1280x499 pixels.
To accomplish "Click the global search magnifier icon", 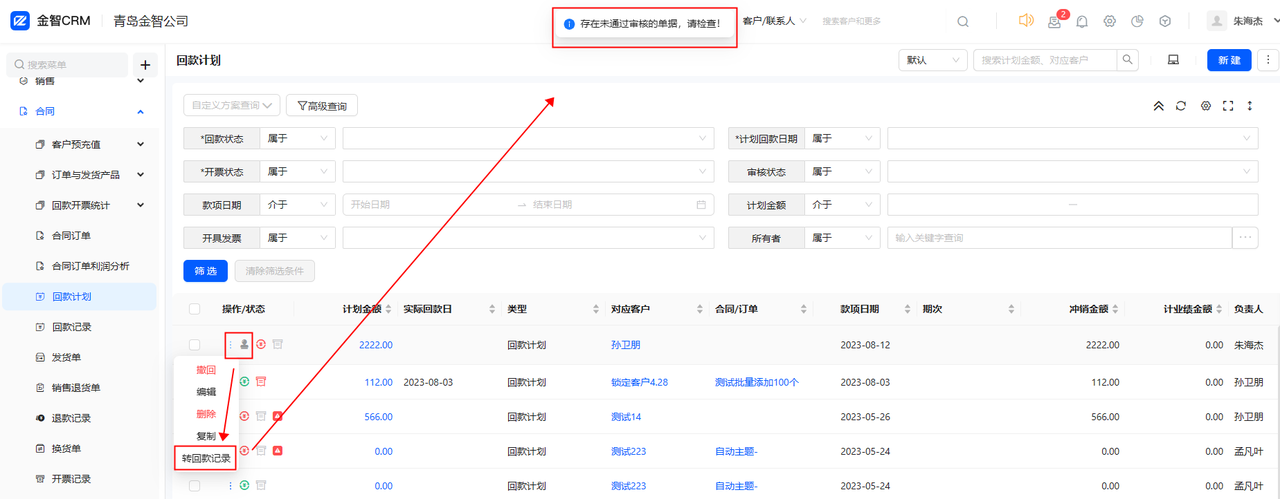I will [963, 21].
